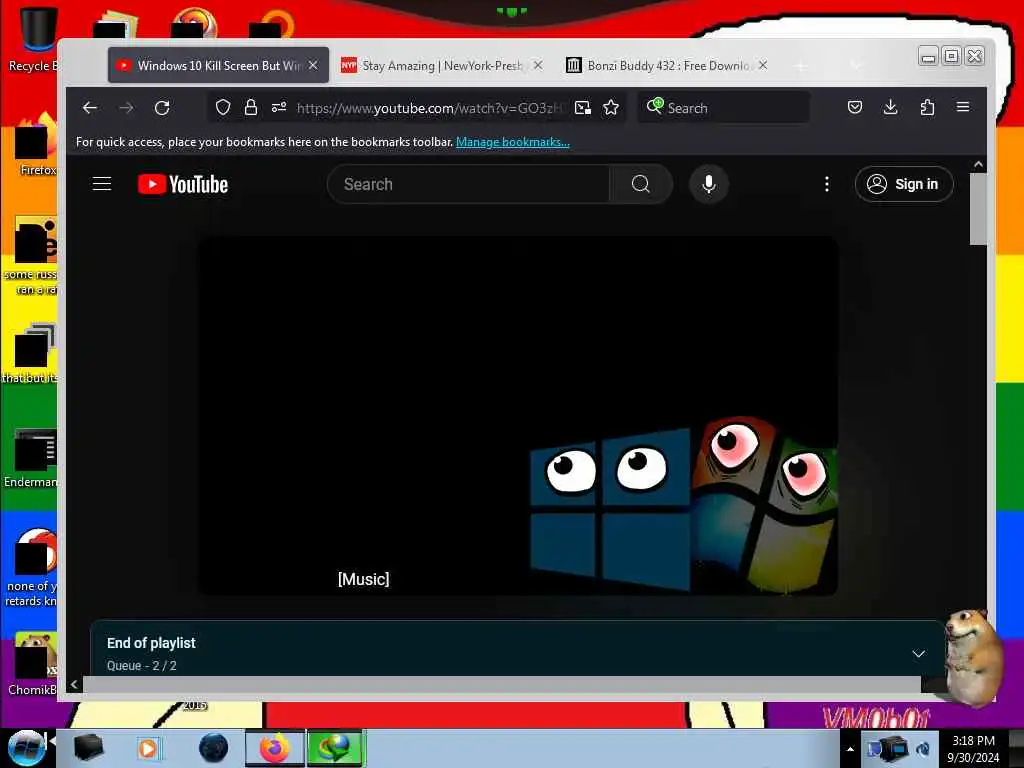
Task: Bookmark this page with the star
Action: [x=611, y=108]
